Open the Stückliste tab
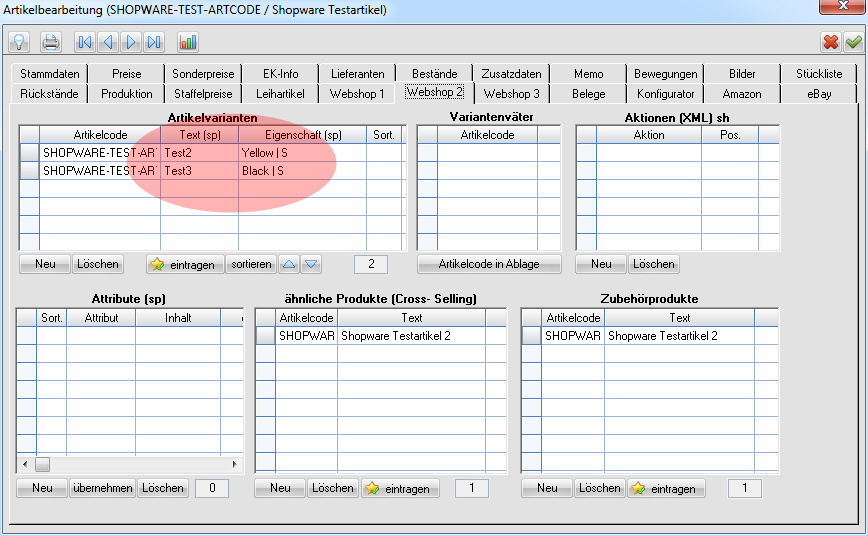 819,74
